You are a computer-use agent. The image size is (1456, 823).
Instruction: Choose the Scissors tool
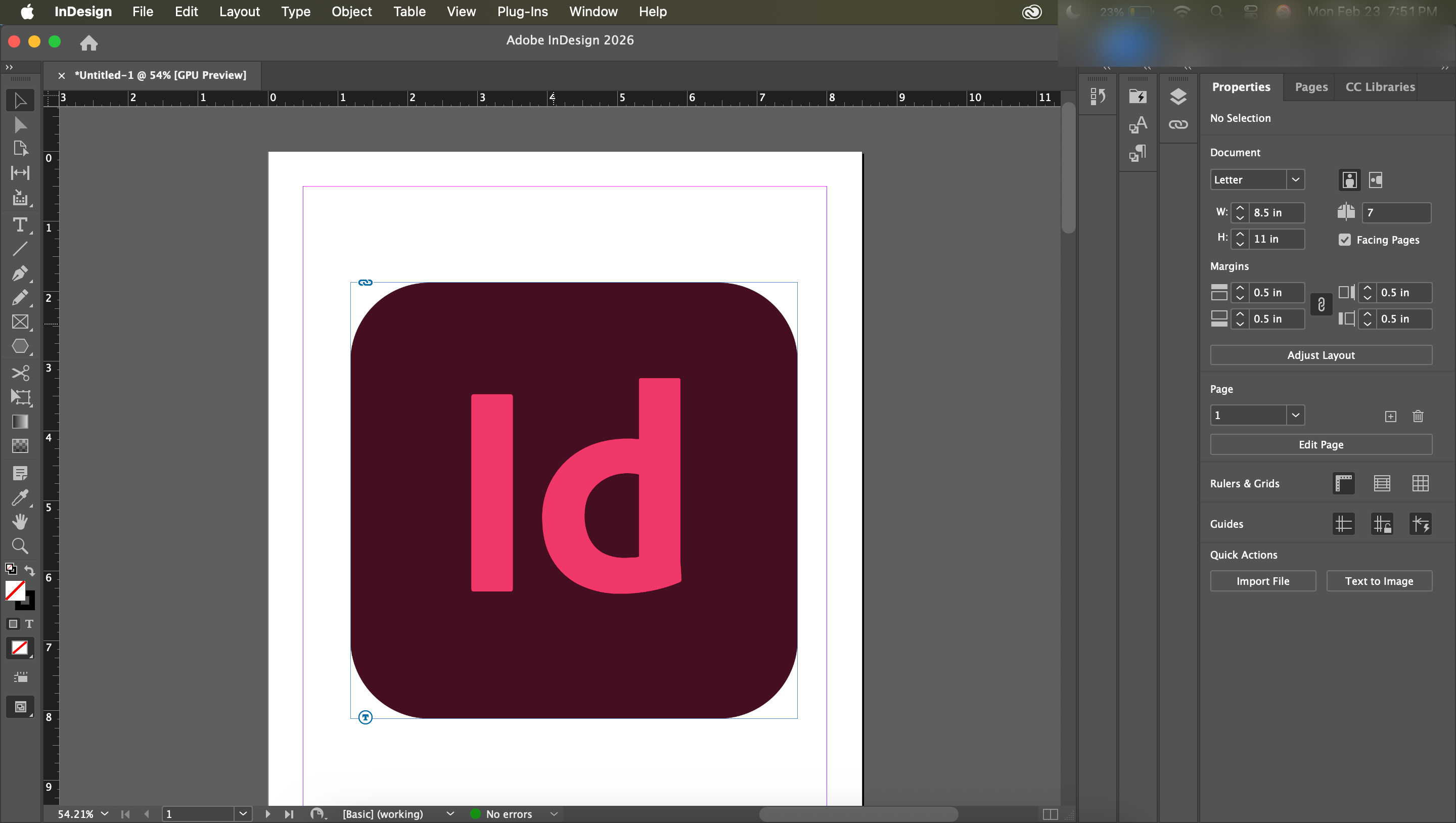[x=20, y=373]
